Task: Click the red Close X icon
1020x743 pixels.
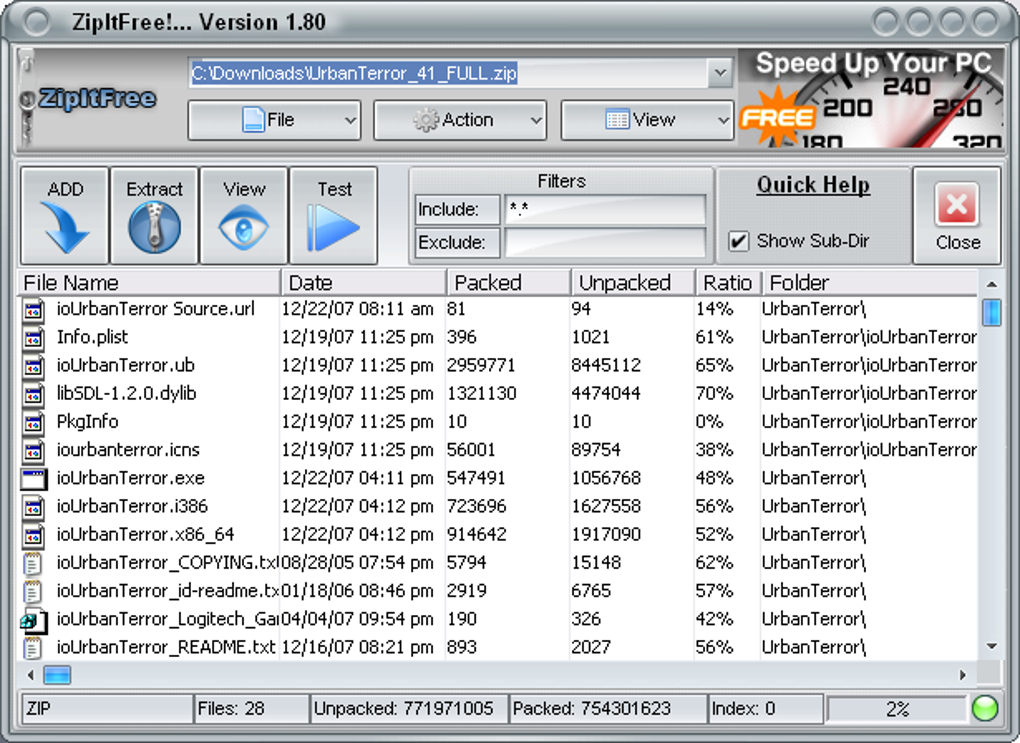Action: pyautogui.click(x=956, y=205)
